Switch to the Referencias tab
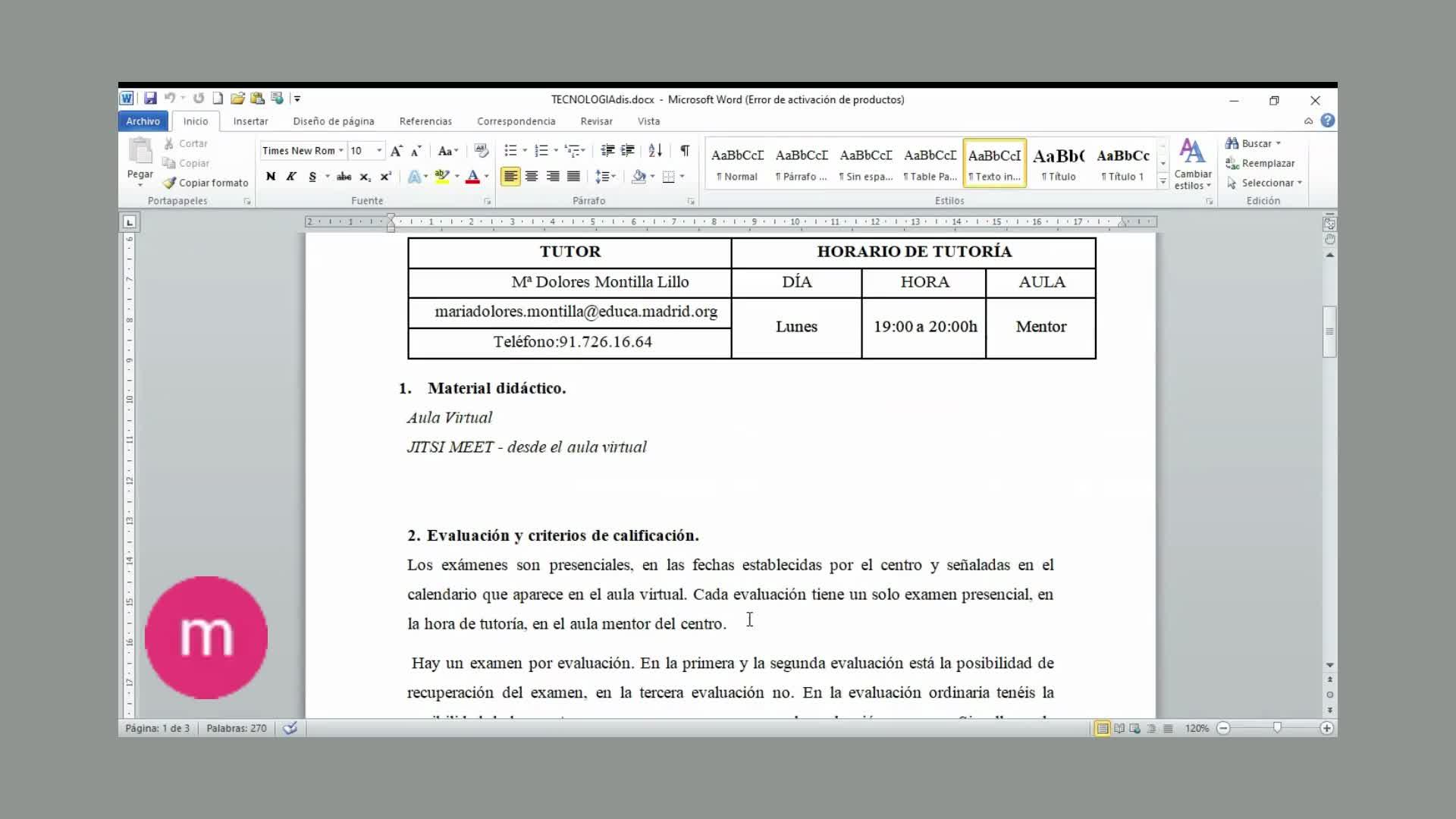The image size is (1456, 819). pyautogui.click(x=425, y=121)
